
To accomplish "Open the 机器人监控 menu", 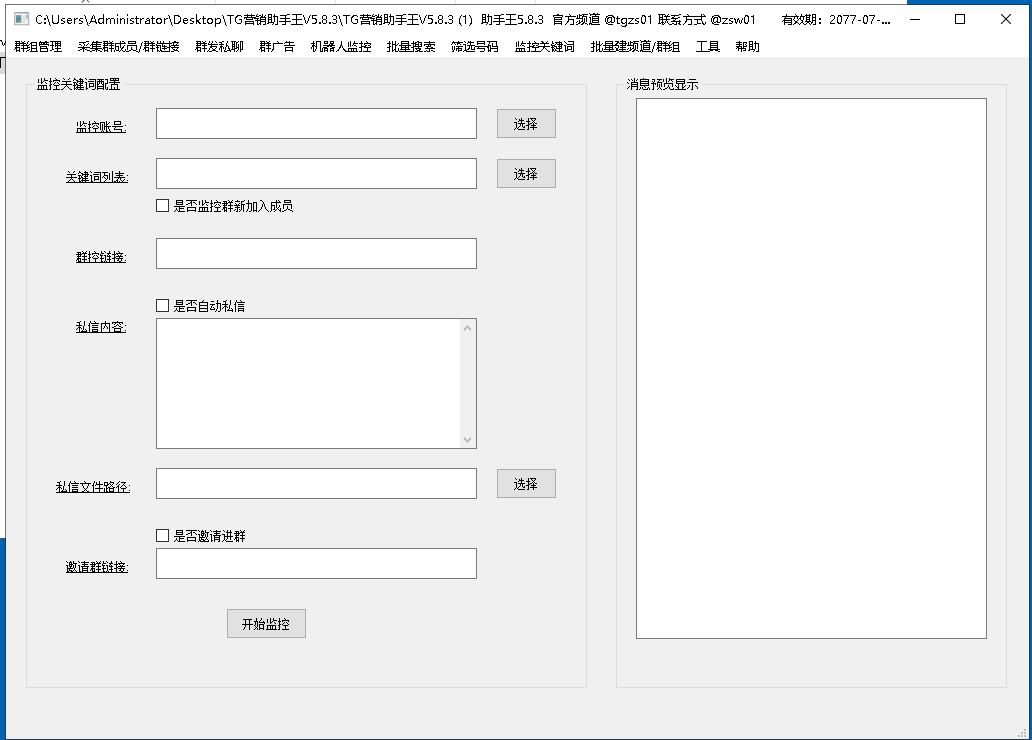I will (340, 47).
